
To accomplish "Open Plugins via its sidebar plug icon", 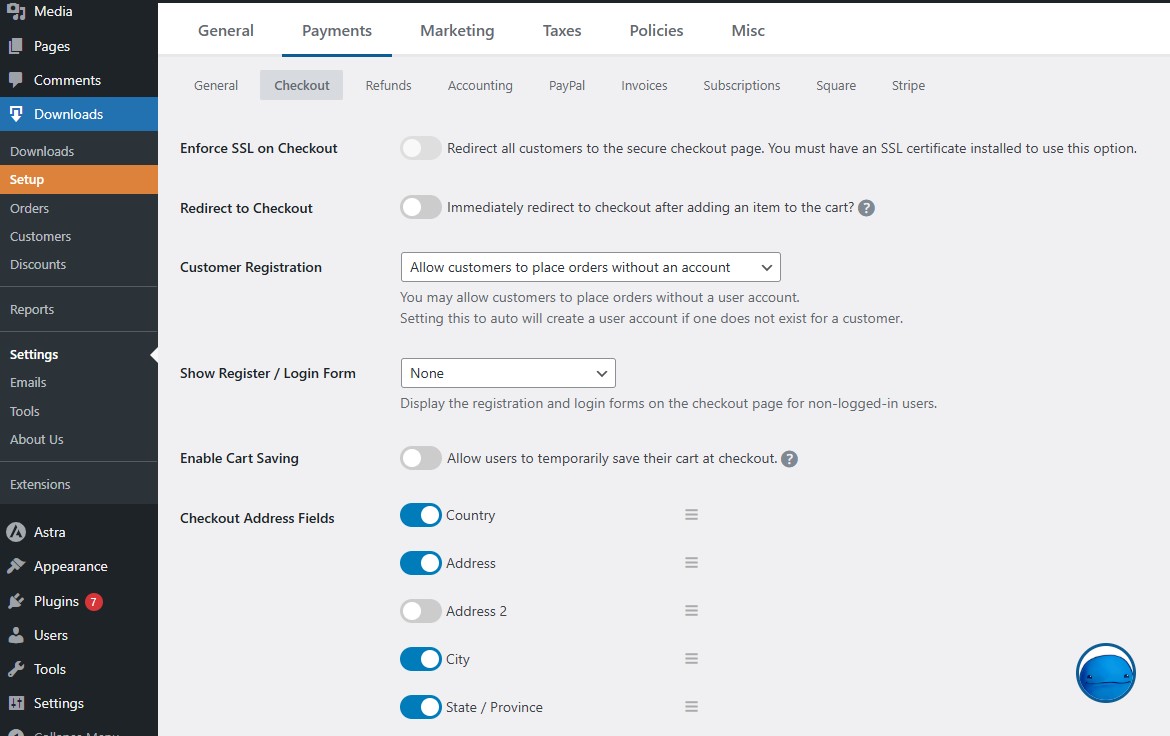I will 16,601.
